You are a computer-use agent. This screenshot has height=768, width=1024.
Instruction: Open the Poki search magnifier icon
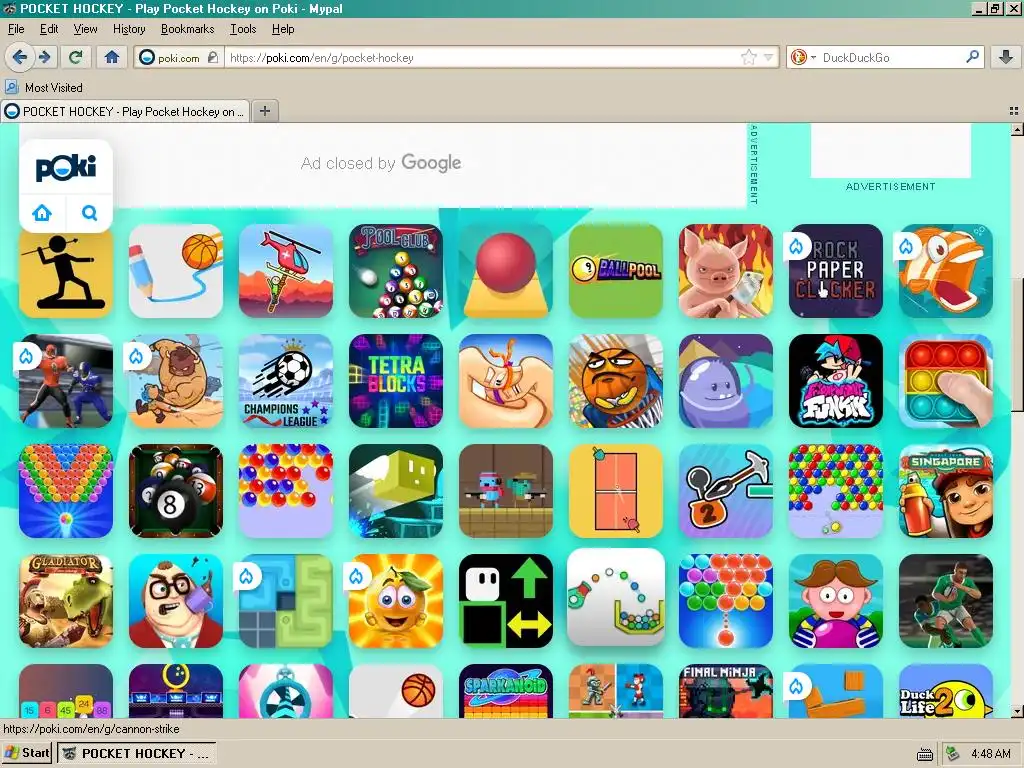(x=89, y=213)
